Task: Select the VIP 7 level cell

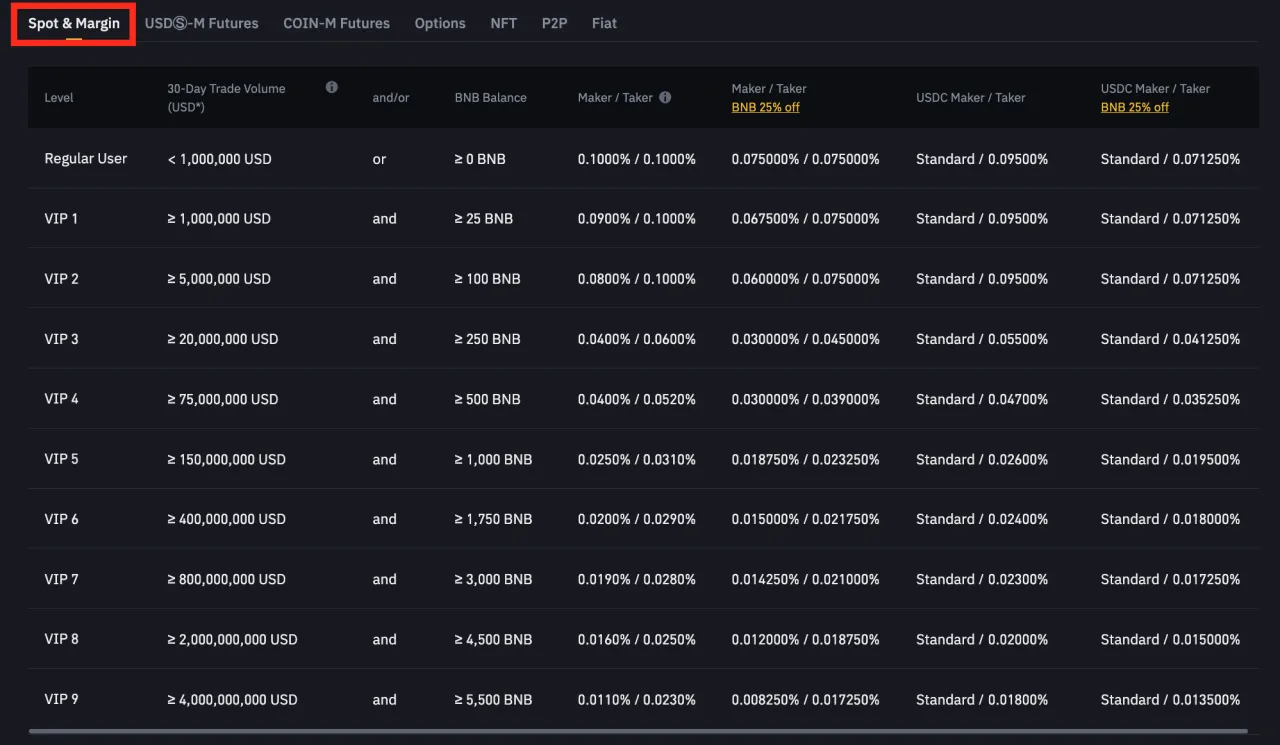Action: (62, 579)
